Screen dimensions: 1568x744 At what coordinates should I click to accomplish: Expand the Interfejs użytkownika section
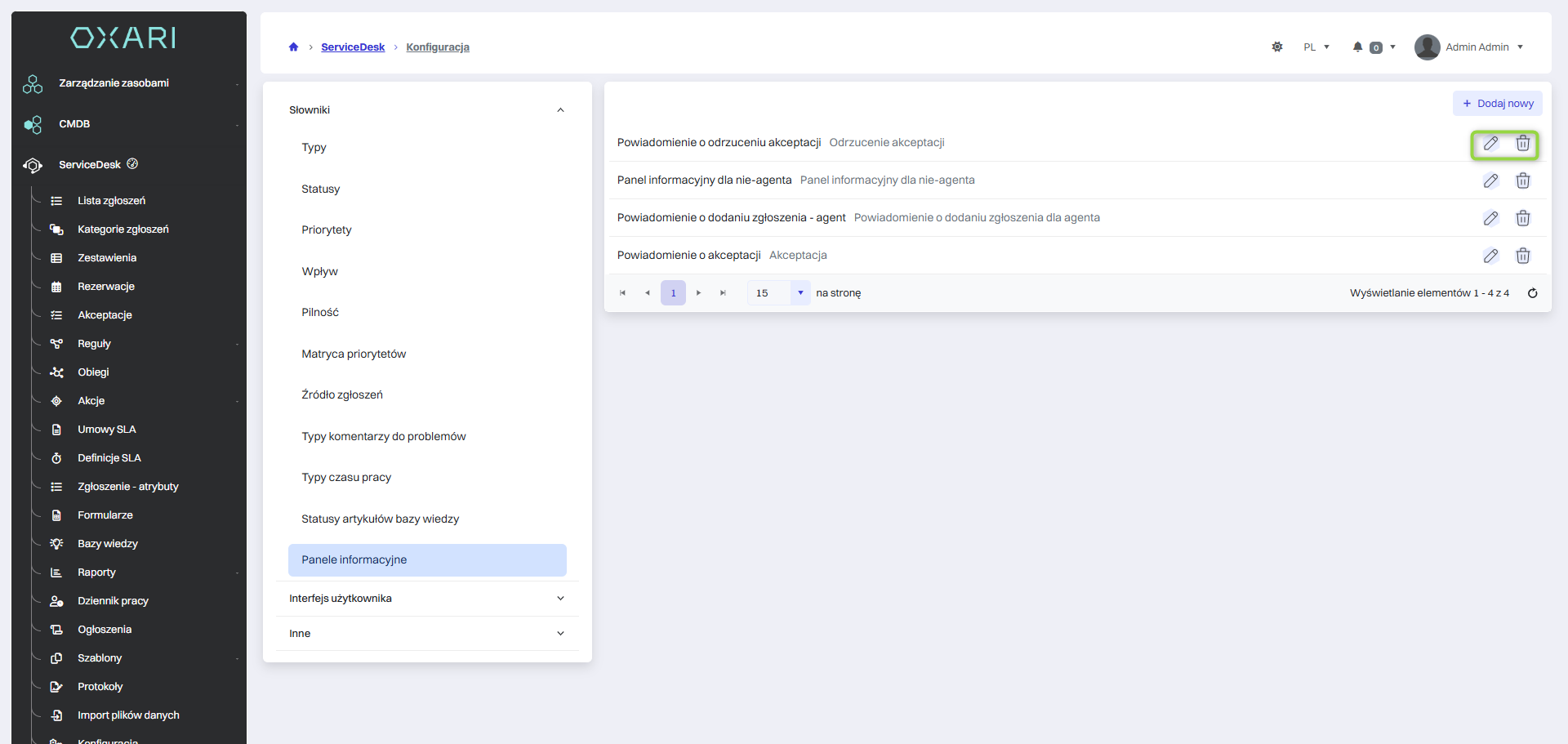[x=560, y=599]
